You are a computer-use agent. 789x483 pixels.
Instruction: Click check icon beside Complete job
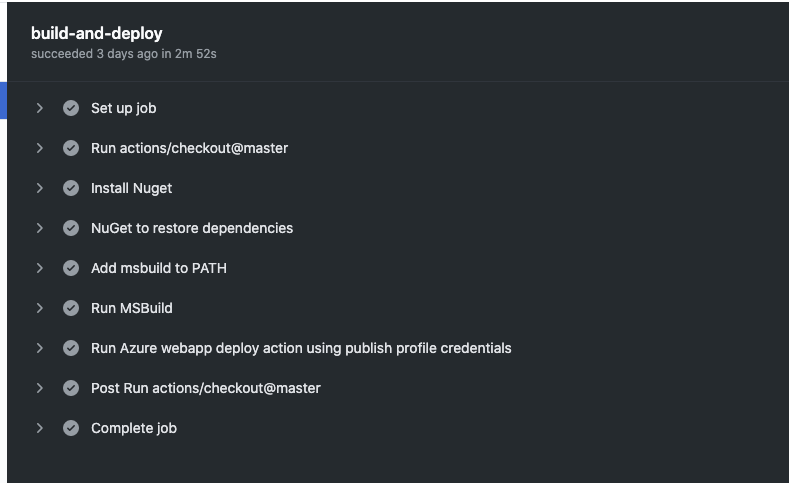[x=71, y=428]
